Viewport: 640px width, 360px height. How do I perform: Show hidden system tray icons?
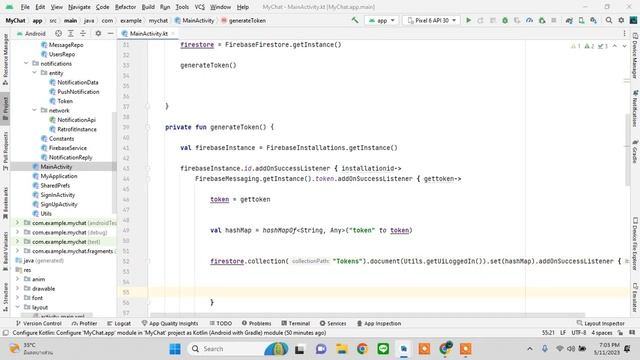530,349
